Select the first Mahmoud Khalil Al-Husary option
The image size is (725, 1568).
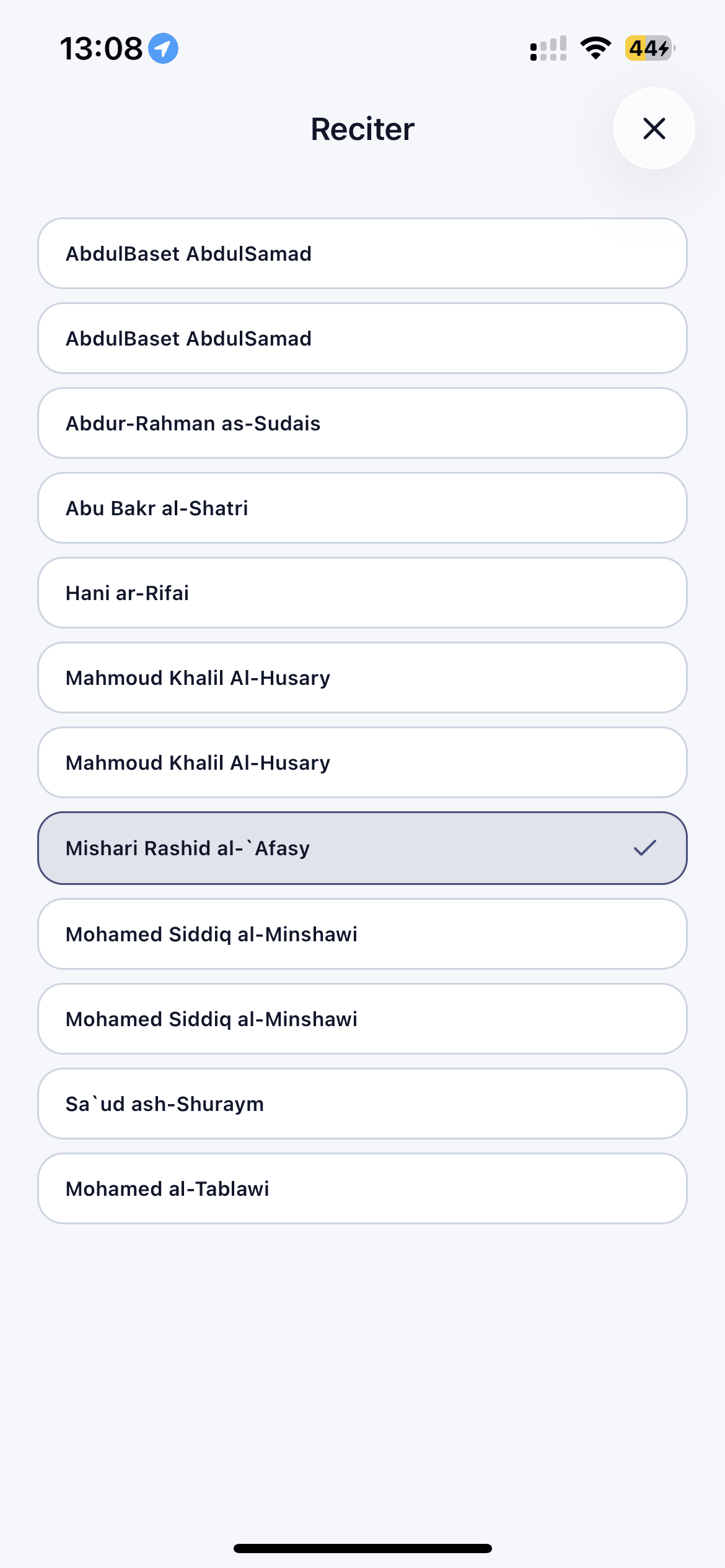point(362,677)
